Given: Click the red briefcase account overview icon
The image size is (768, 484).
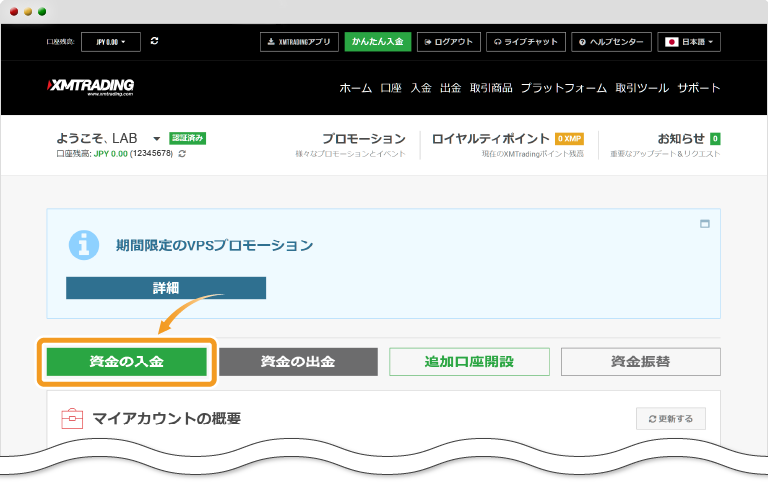Looking at the screenshot, I should (x=72, y=418).
